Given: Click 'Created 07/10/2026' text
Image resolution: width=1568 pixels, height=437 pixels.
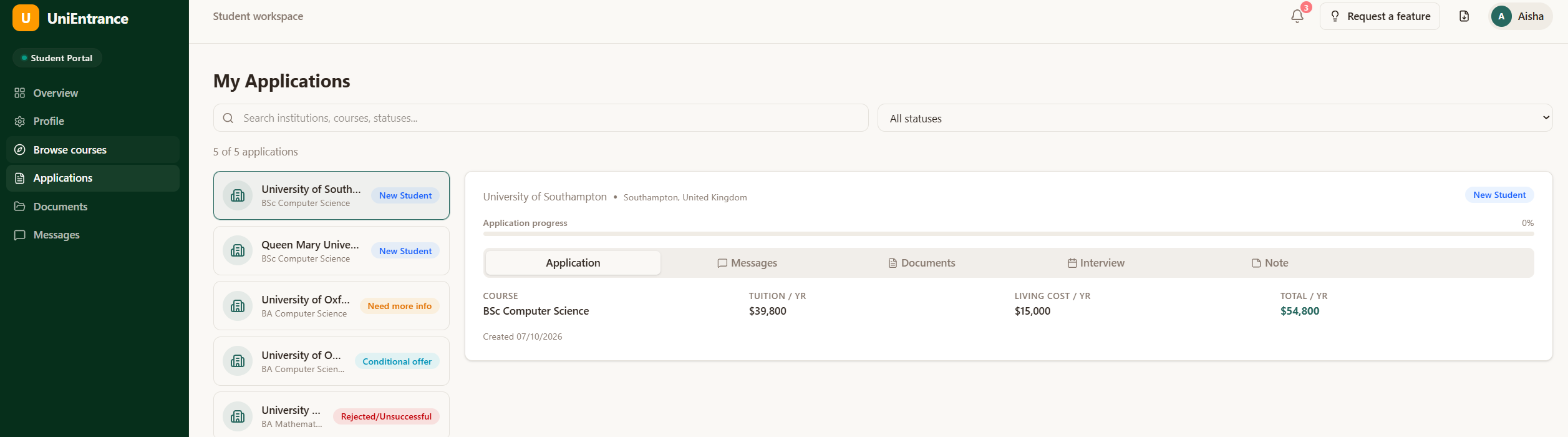Looking at the screenshot, I should [x=523, y=336].
